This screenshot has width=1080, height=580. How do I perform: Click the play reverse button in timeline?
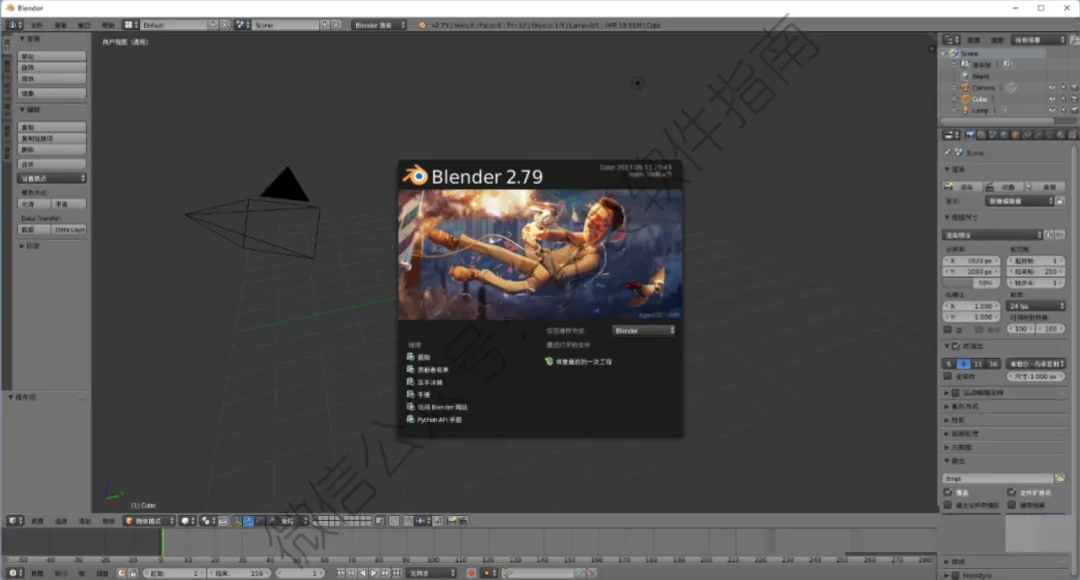tap(363, 572)
